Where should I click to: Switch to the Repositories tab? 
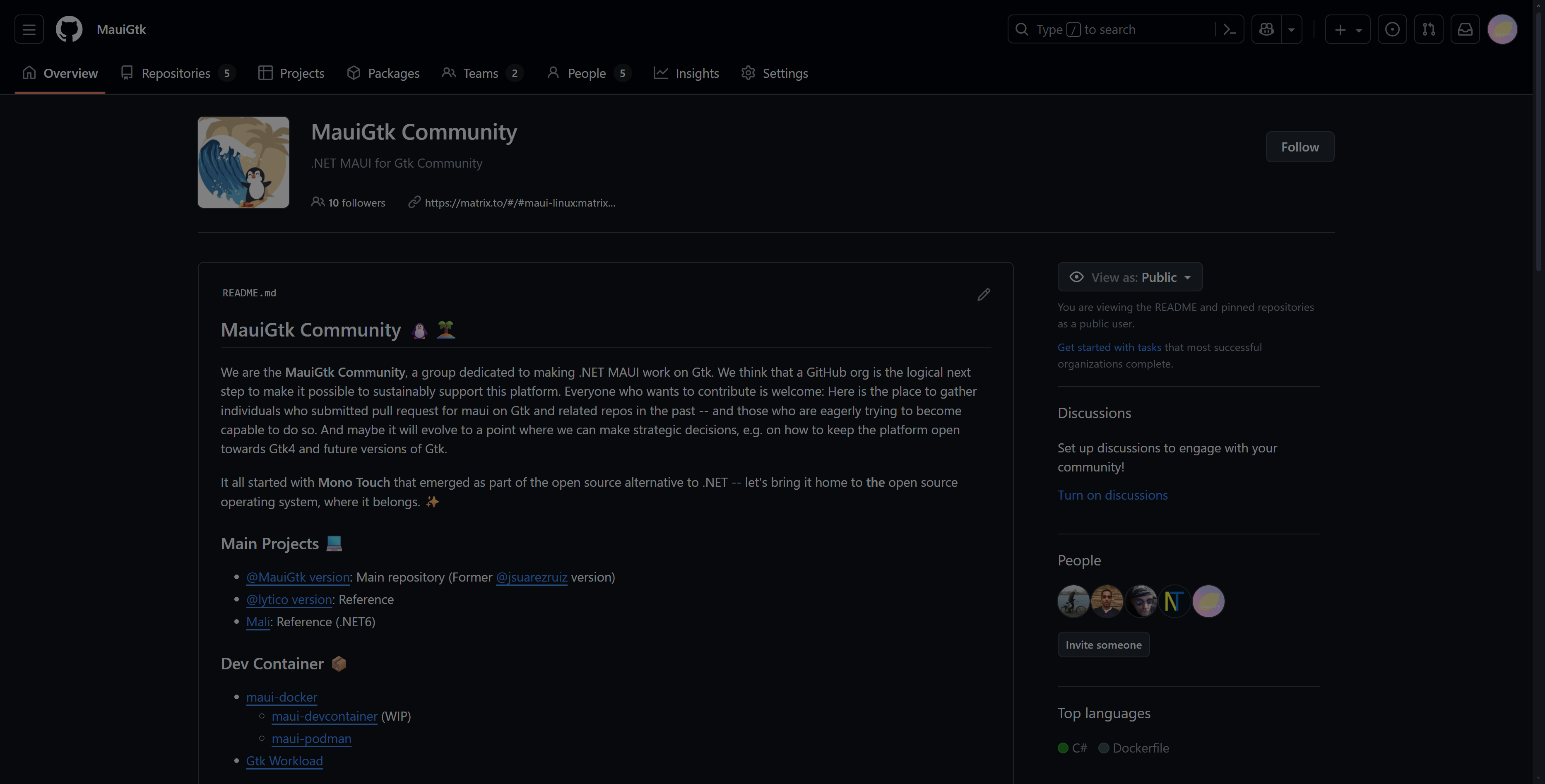[x=176, y=73]
